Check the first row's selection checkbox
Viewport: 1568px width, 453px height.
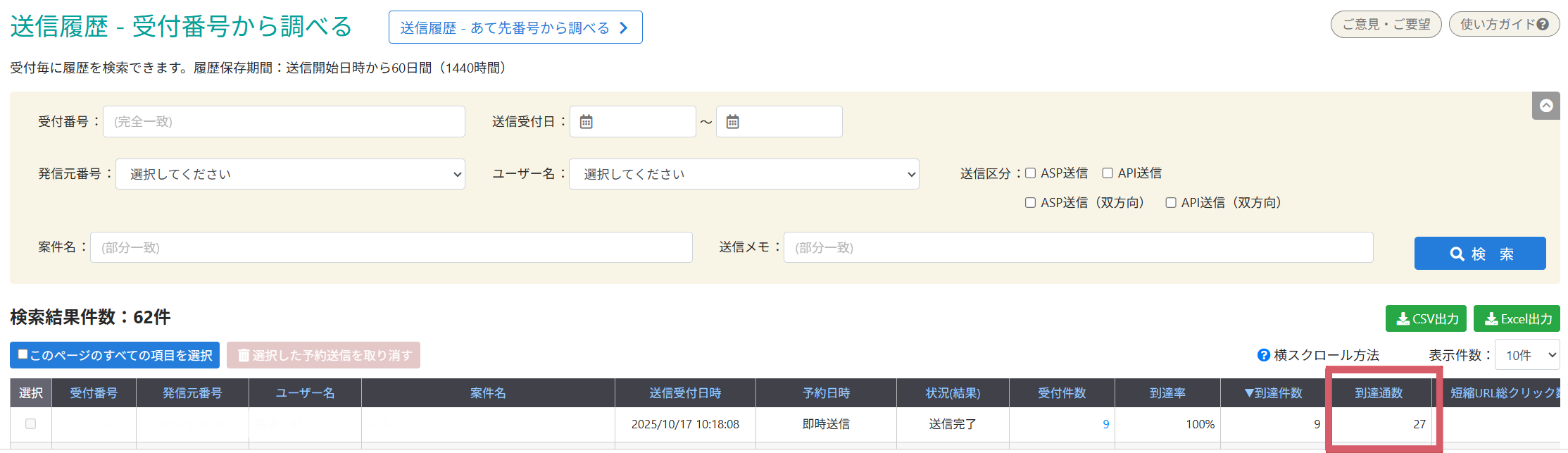[30, 423]
